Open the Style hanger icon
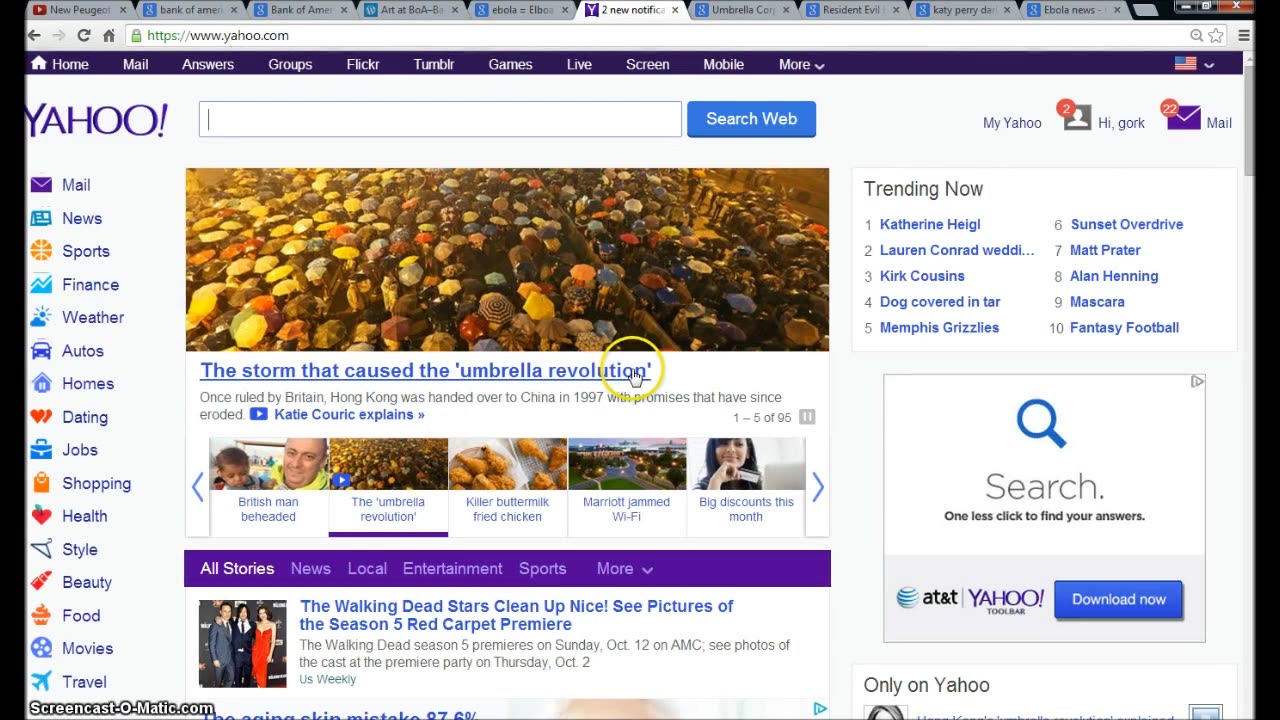The width and height of the screenshot is (1280, 720). click(x=41, y=549)
